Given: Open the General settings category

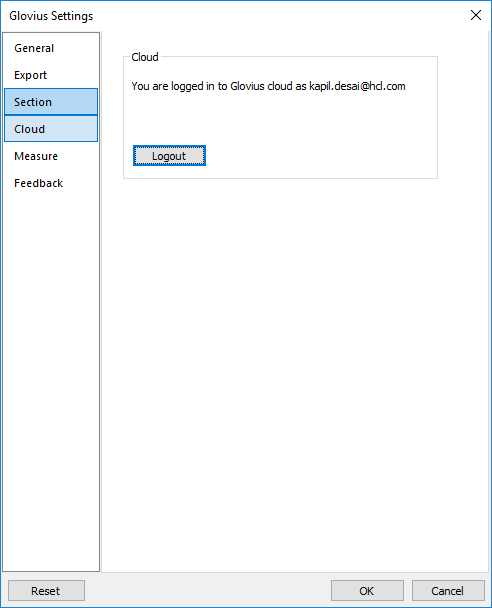Looking at the screenshot, I should click(x=51, y=48).
